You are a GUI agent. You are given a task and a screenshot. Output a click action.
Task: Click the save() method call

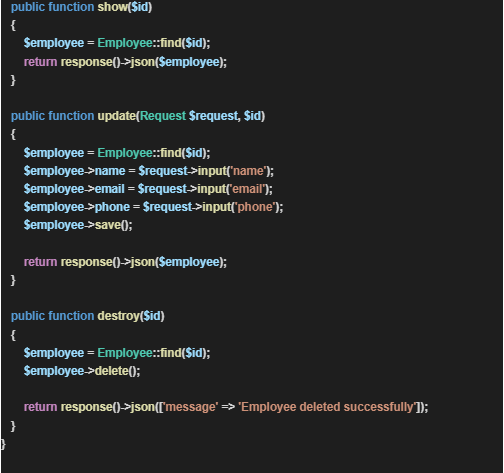(x=113, y=225)
